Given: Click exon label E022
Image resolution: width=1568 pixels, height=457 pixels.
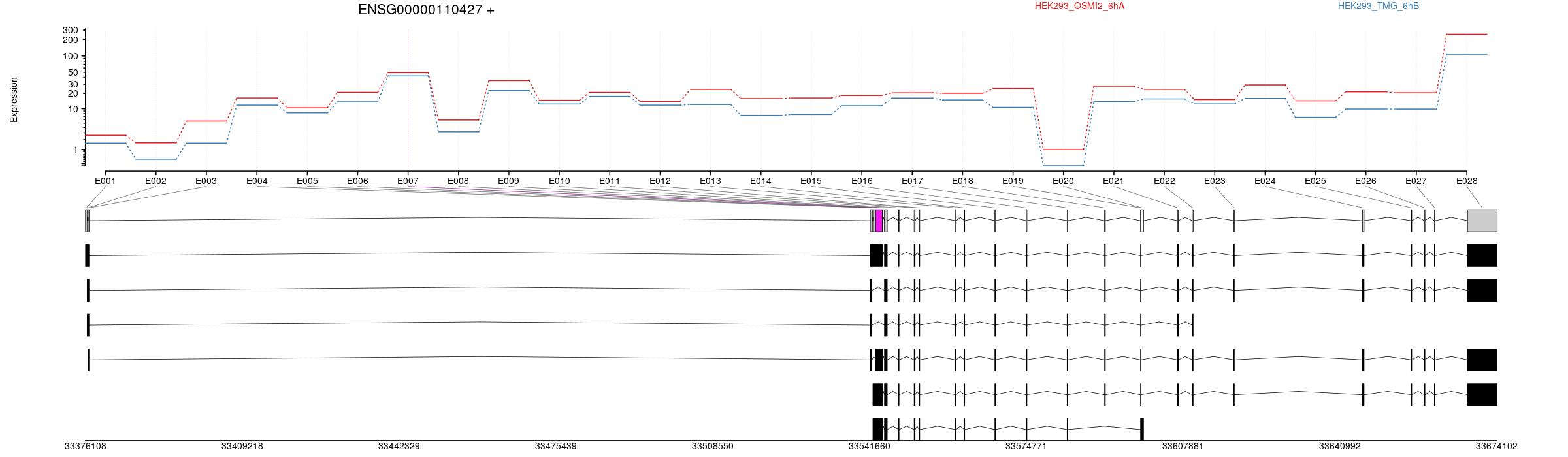Looking at the screenshot, I should pyautogui.click(x=1164, y=181).
